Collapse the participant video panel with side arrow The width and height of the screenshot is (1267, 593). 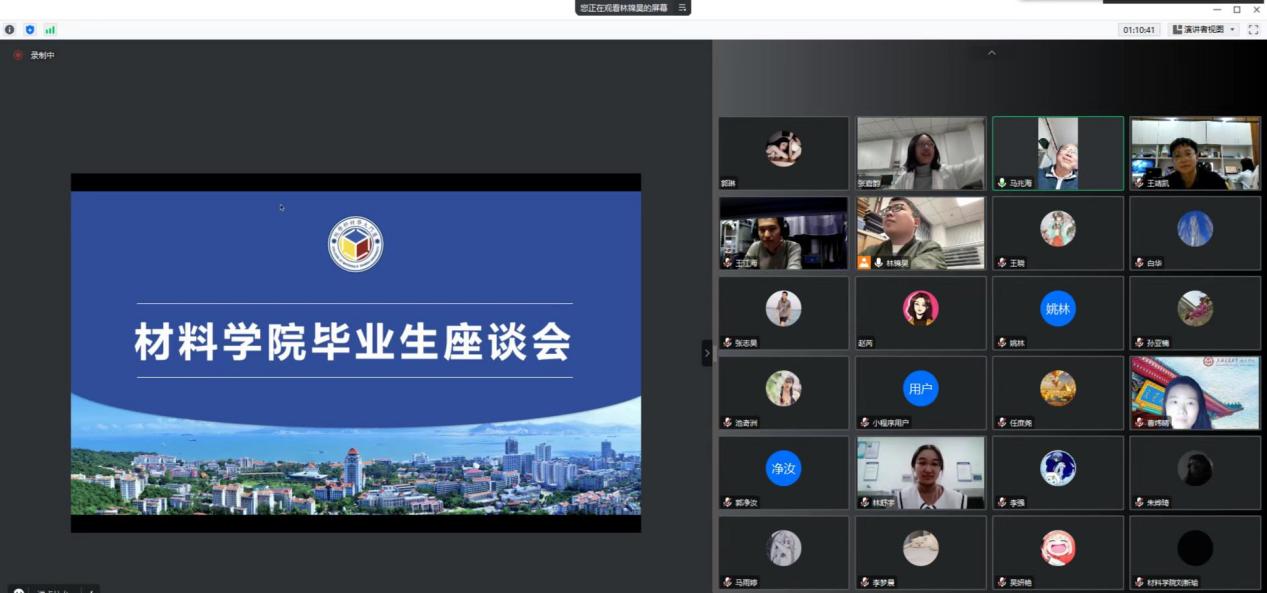tap(707, 353)
